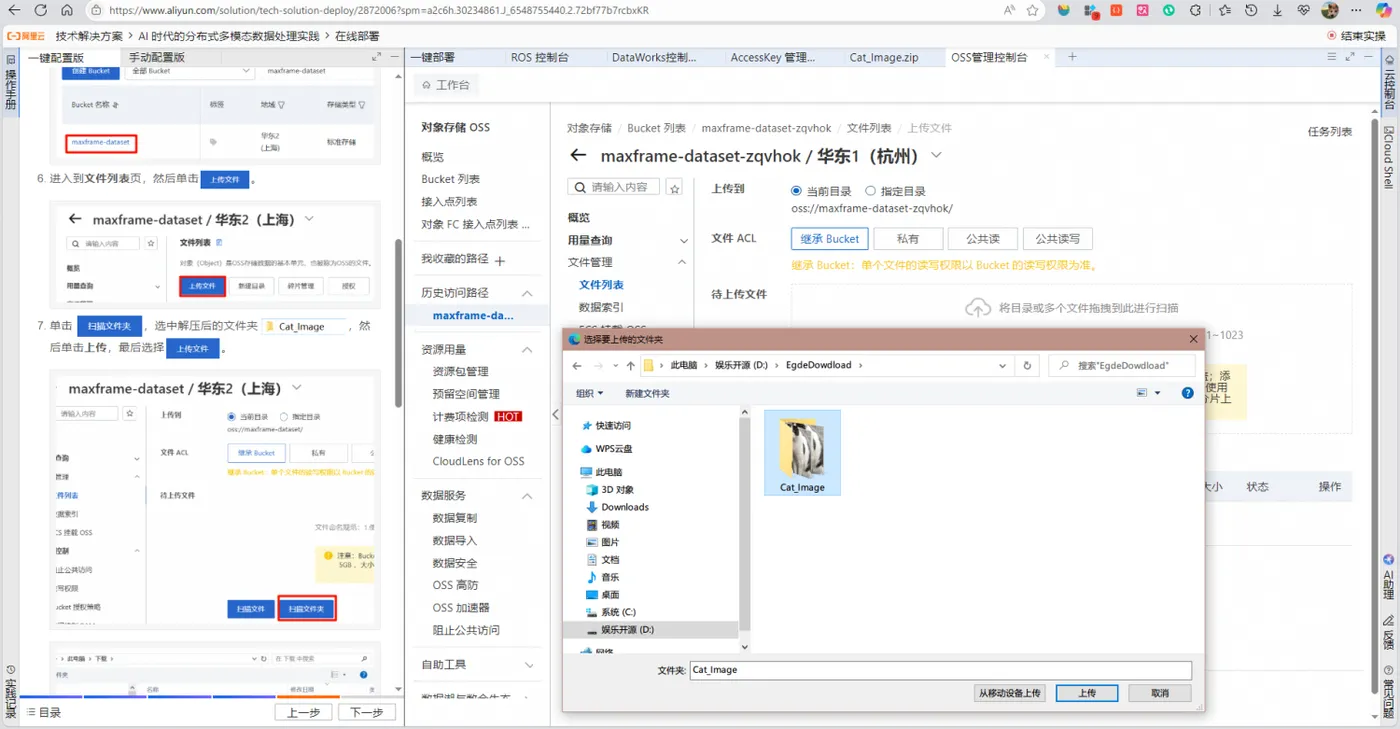1400x729 pixels.
Task: Go up one folder level in file dialog
Action: pyautogui.click(x=630, y=365)
